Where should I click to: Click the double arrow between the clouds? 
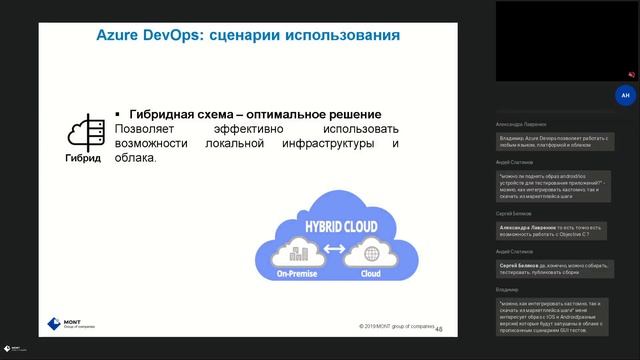[x=334, y=248]
